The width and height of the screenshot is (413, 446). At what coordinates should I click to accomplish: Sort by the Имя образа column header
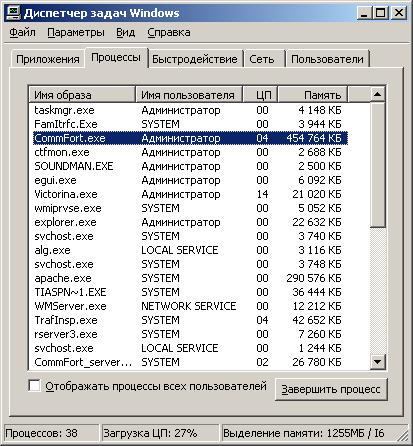(x=82, y=95)
